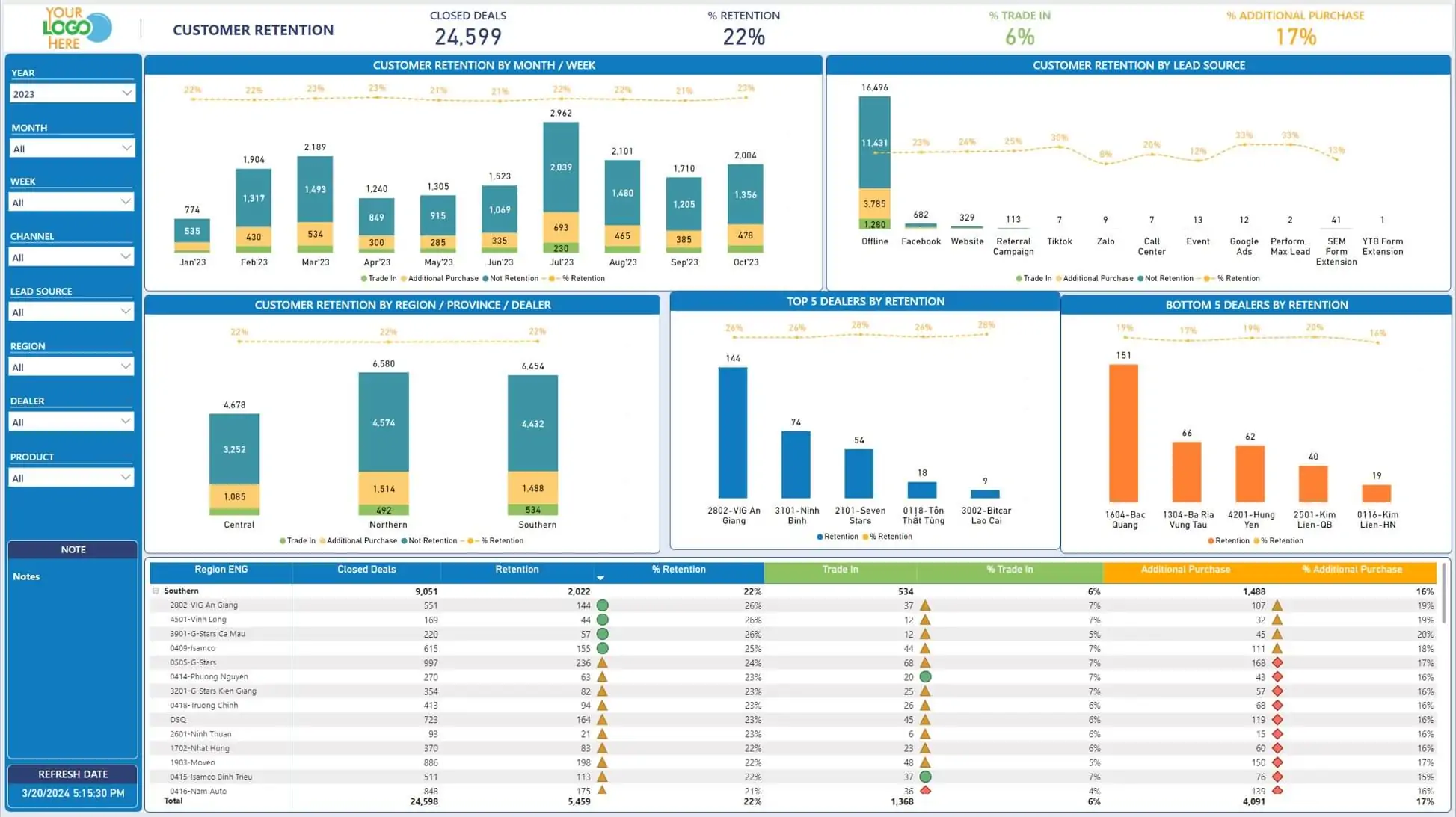Click the sort arrow under Retention column header
Viewport: 1456px width, 817px height.
(600, 578)
